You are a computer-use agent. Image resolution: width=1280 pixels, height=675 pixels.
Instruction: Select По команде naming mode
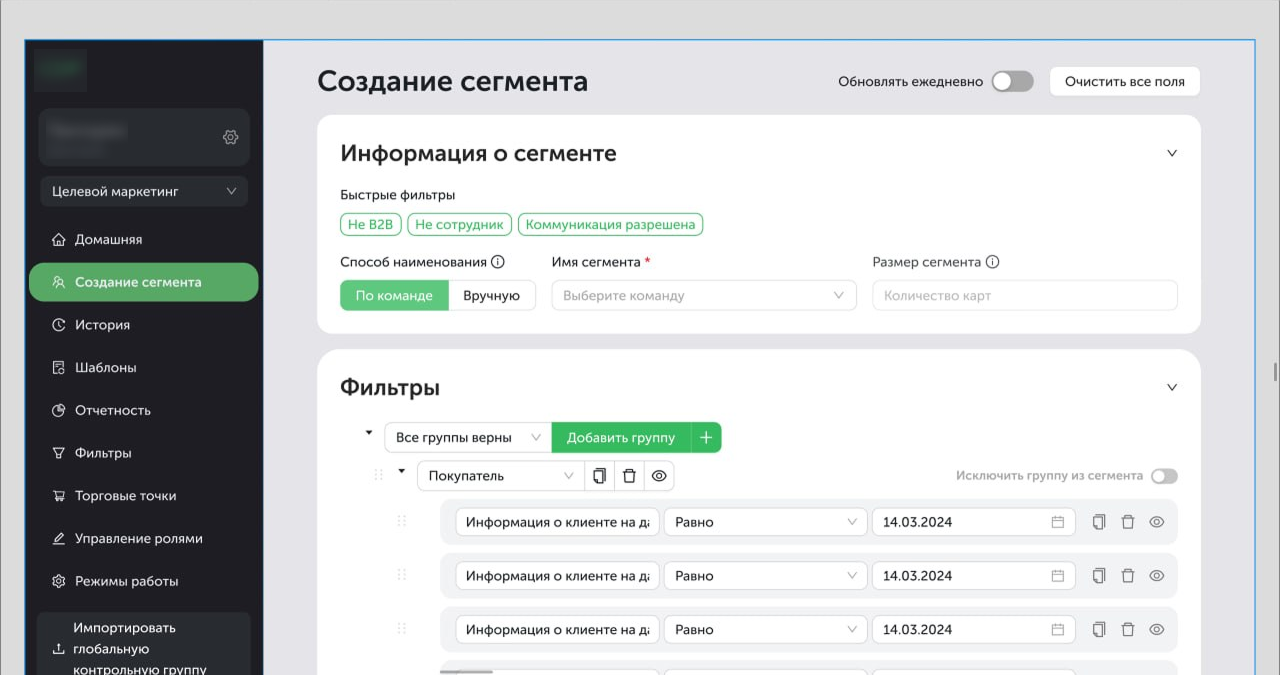pyautogui.click(x=394, y=296)
